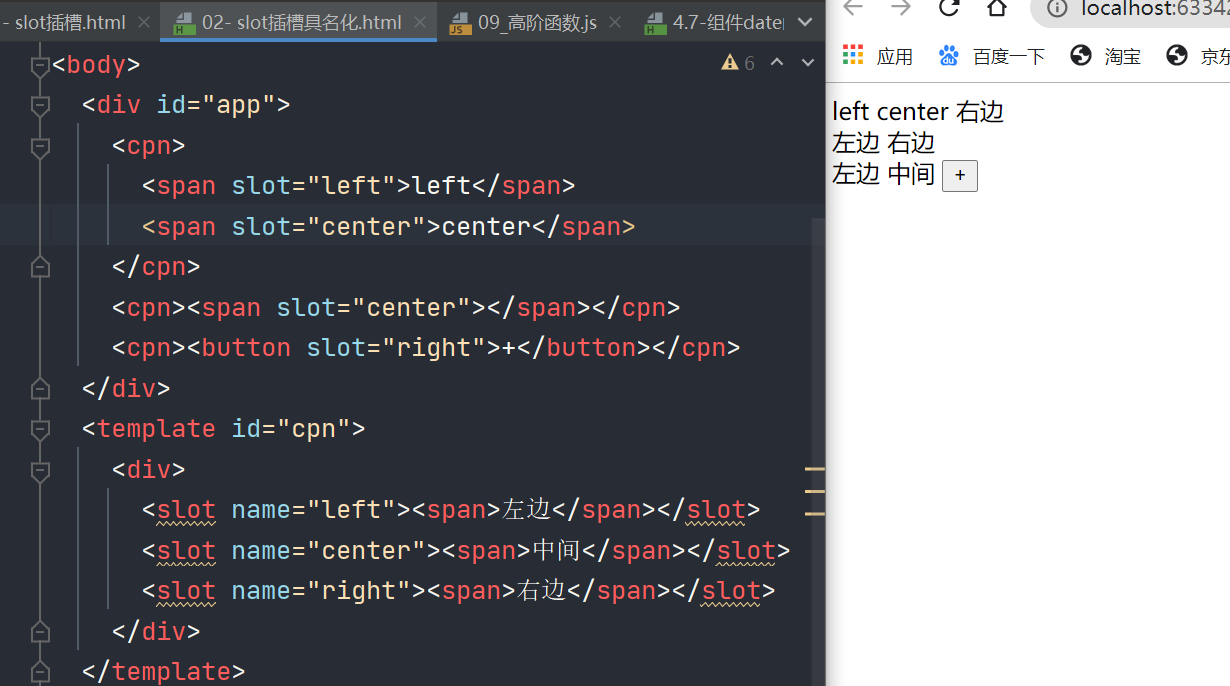This screenshot has width=1230, height=686.
Task: Click the slot name="left" code line
Action: (x=451, y=510)
